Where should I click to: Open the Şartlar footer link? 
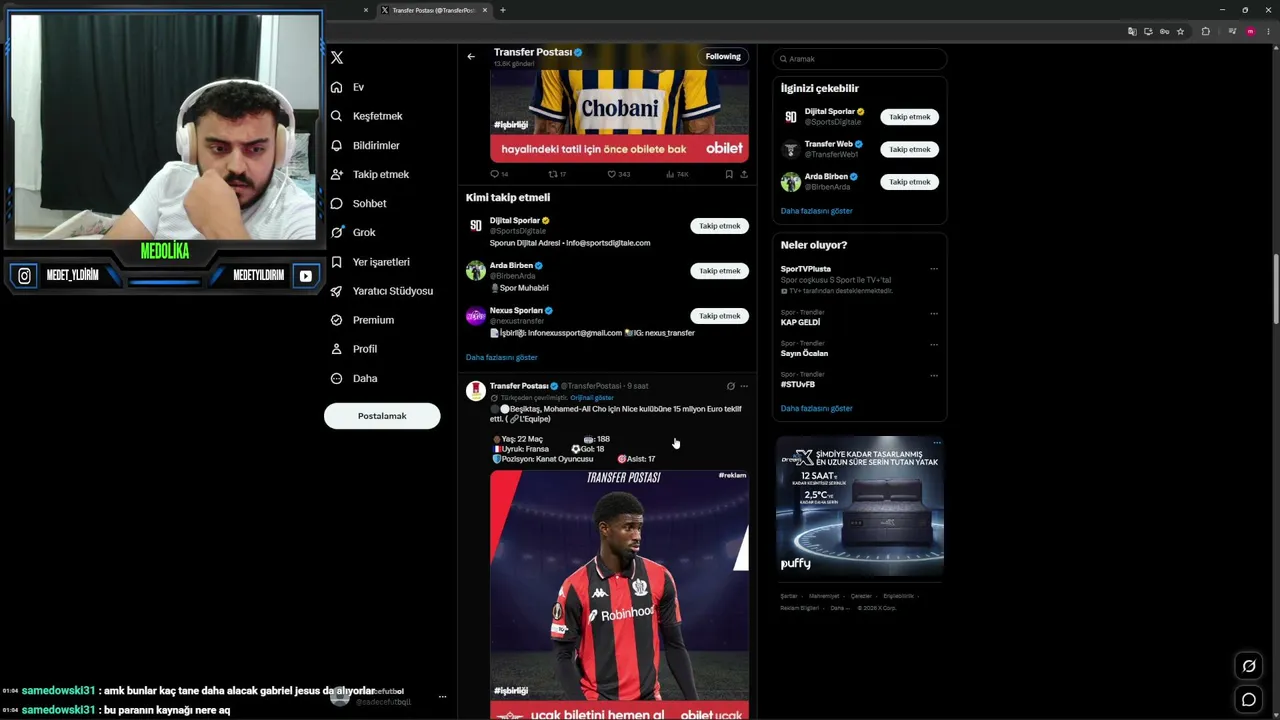tap(789, 596)
